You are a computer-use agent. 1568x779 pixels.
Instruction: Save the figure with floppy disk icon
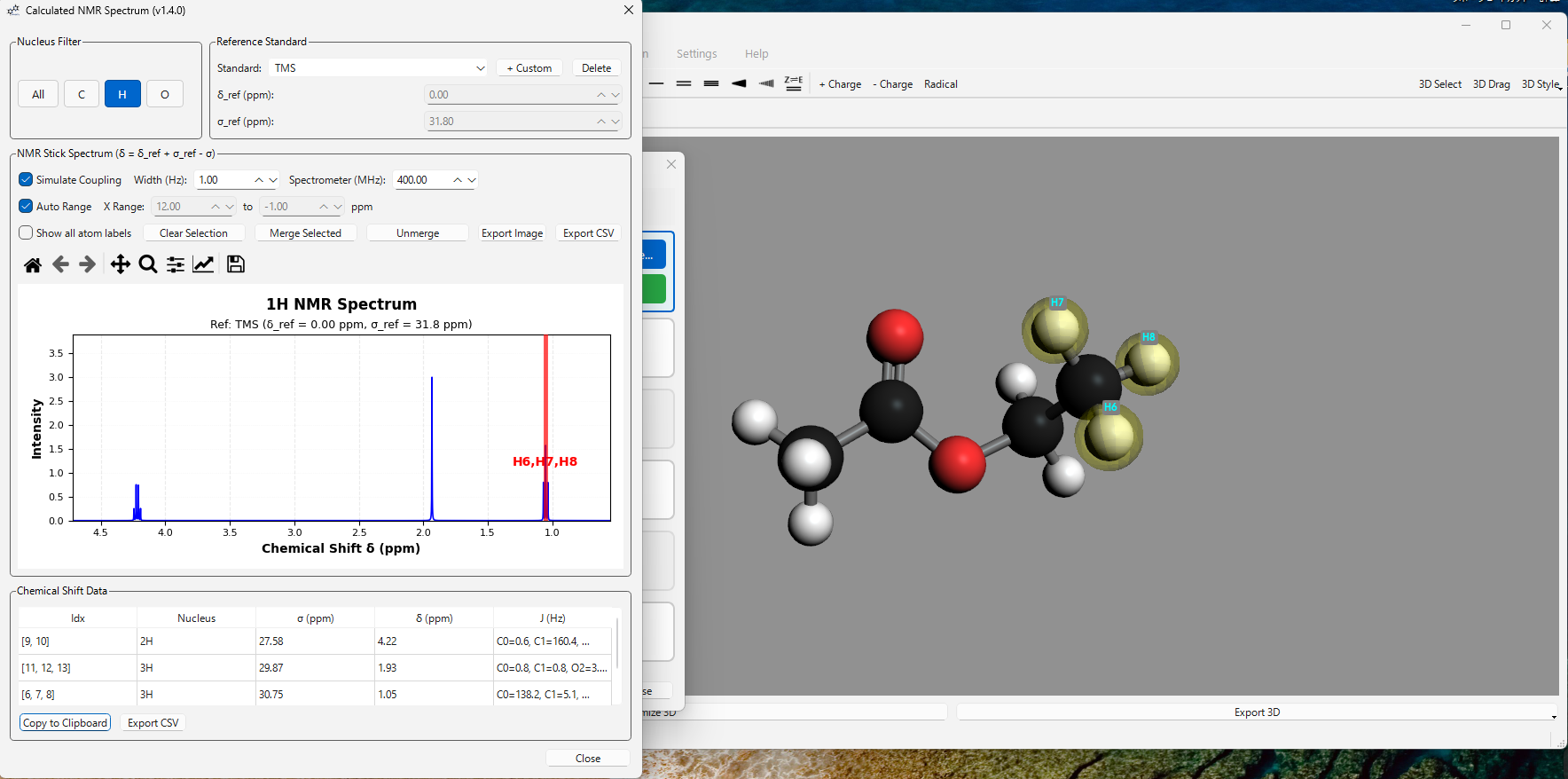point(236,264)
